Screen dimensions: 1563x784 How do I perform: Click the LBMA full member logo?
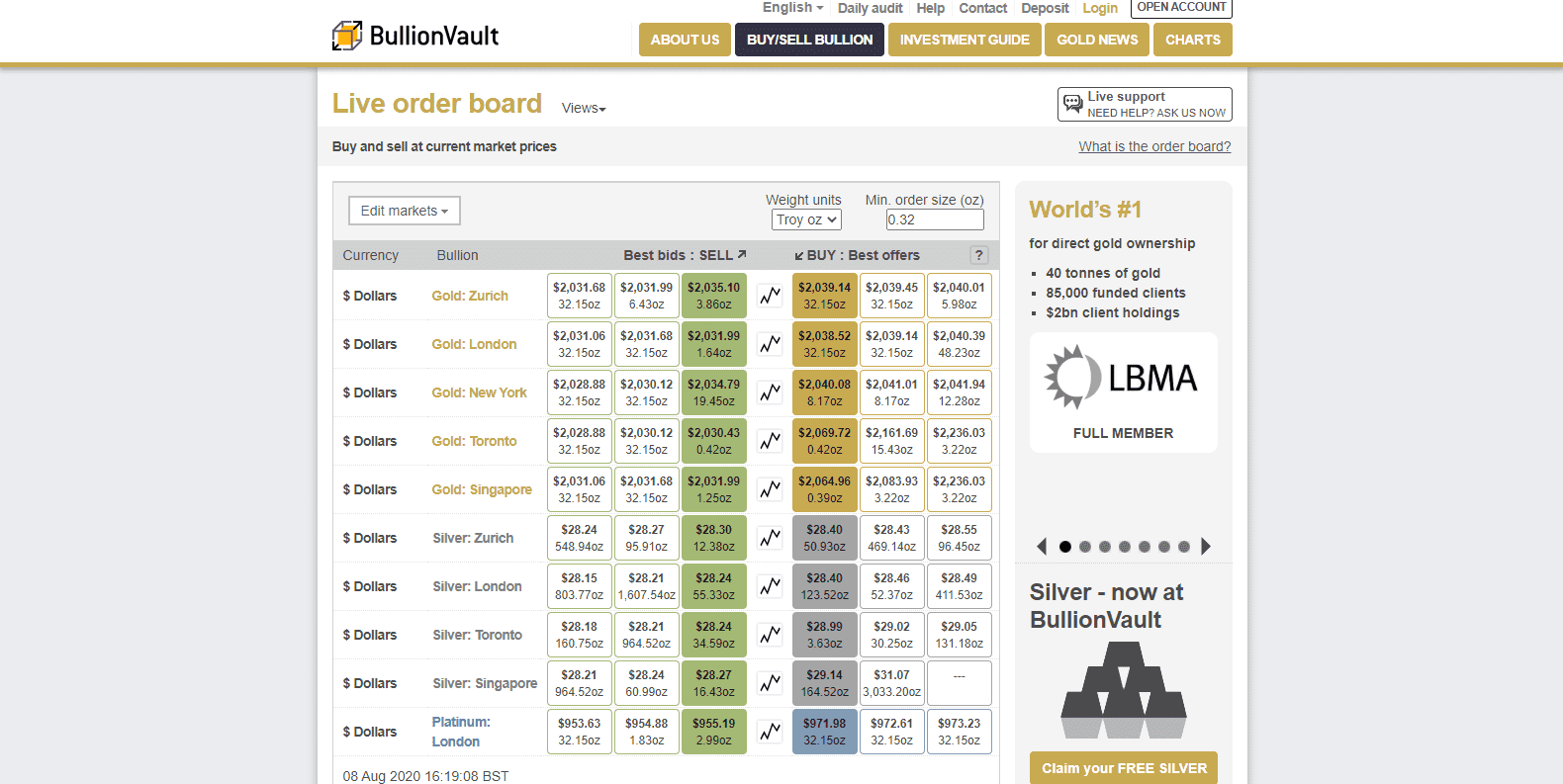click(1123, 392)
